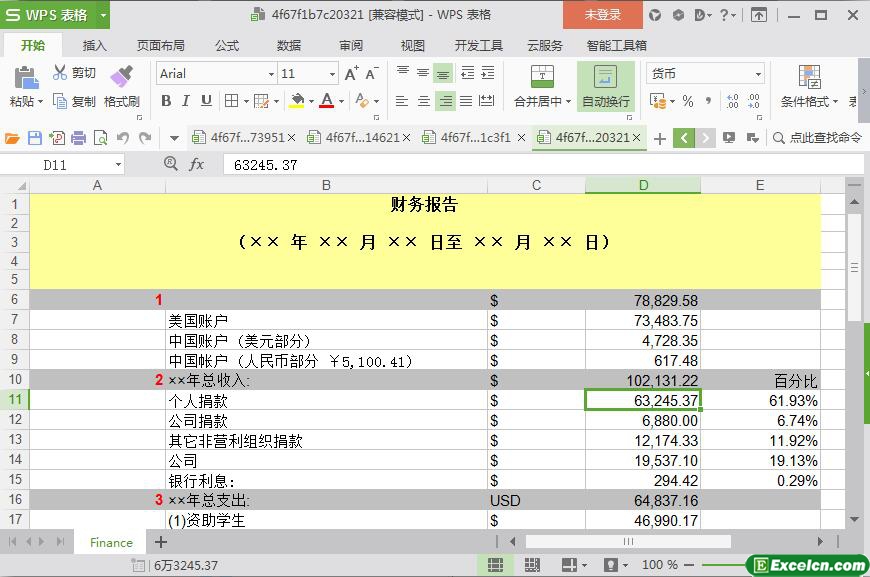Click the Cut (剪切) scissors icon
The width and height of the screenshot is (870, 577).
click(x=60, y=73)
